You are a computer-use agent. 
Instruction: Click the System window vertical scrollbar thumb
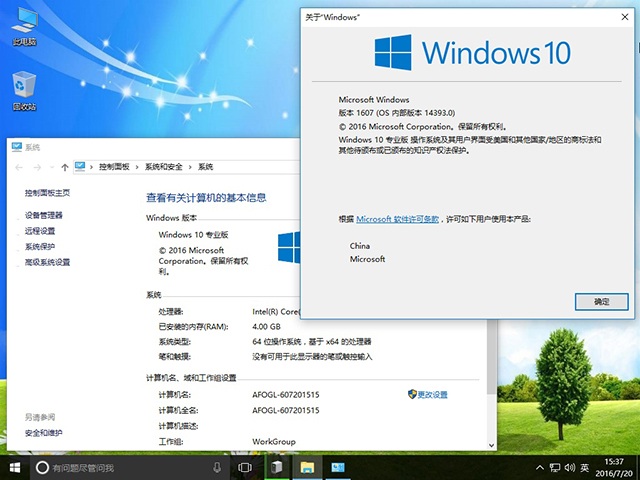tap(491, 357)
